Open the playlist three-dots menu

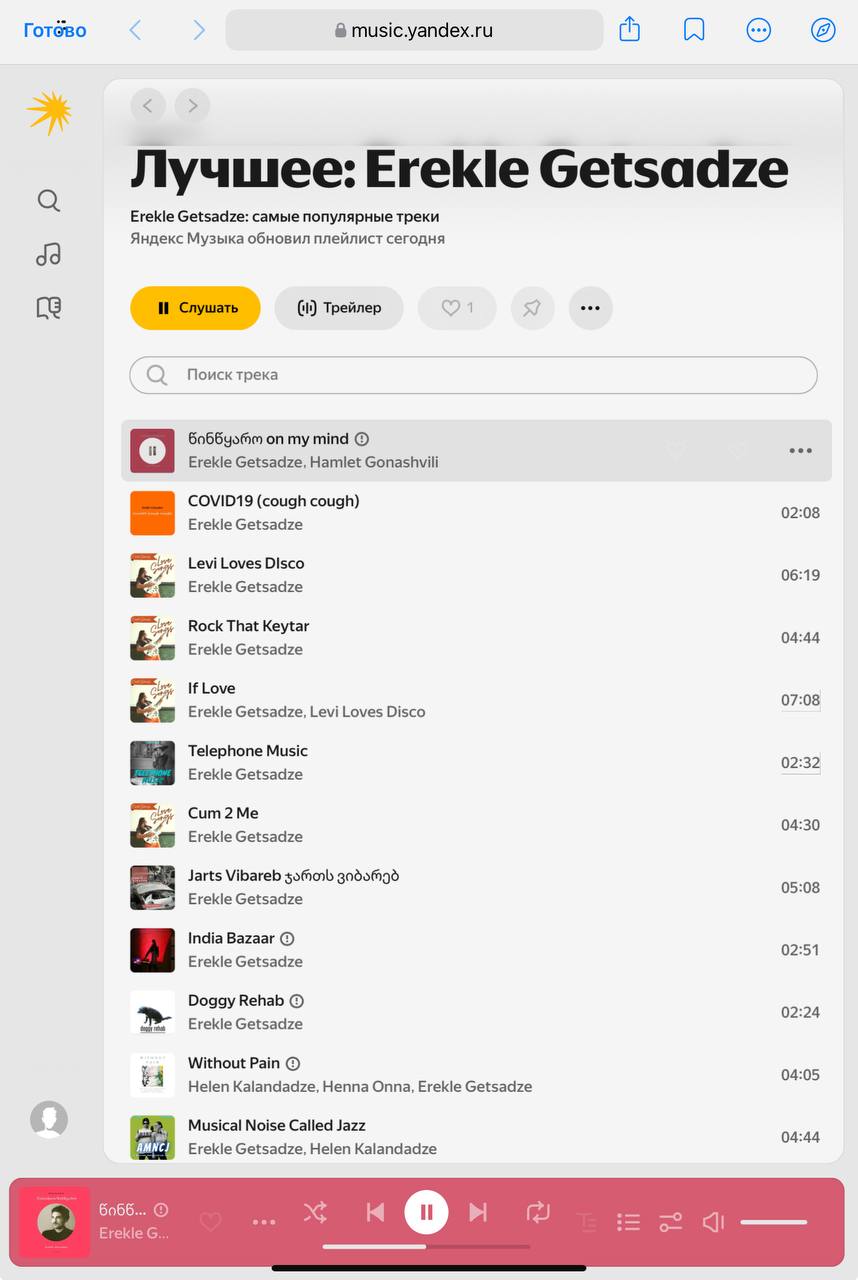click(590, 308)
